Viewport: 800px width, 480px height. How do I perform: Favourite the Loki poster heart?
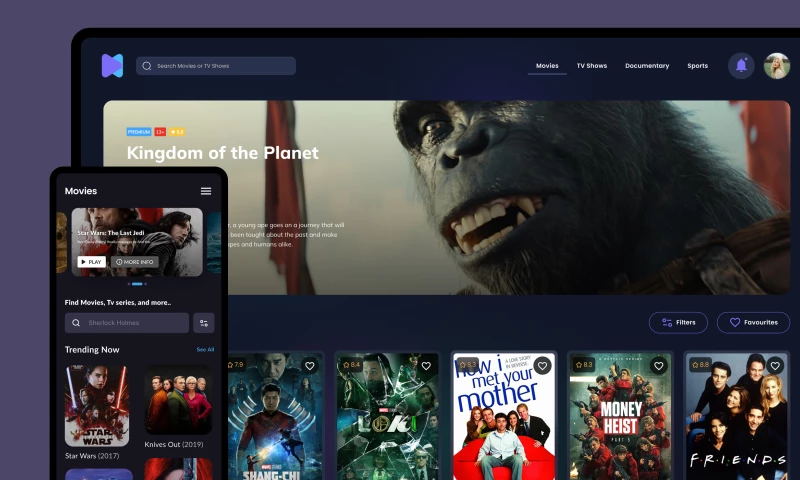[x=426, y=366]
